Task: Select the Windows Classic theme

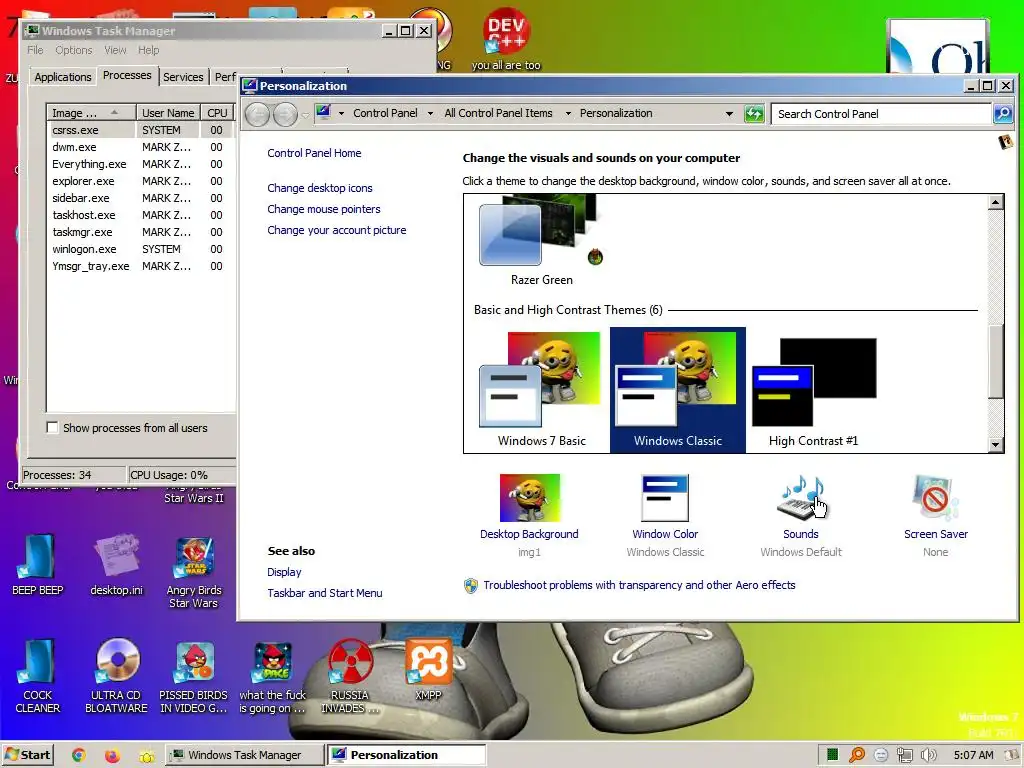Action: click(678, 390)
